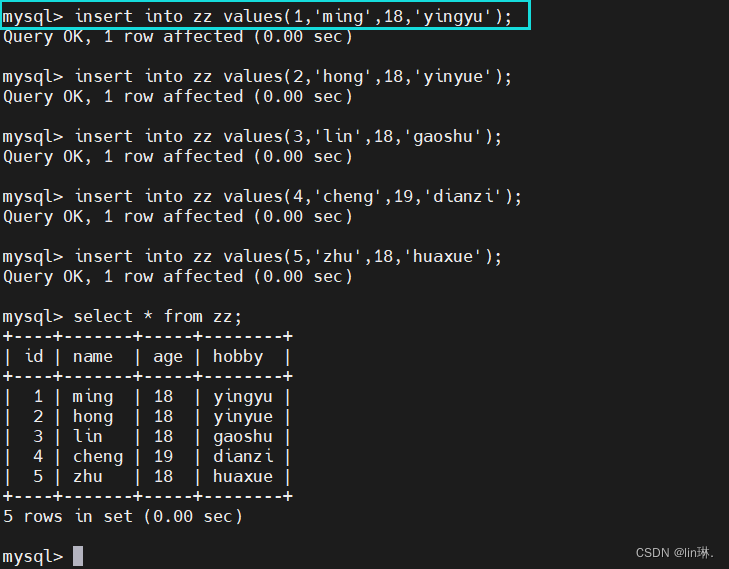The width and height of the screenshot is (729, 569).
Task: Click the '5 rows in set' summary line
Action: point(123,516)
